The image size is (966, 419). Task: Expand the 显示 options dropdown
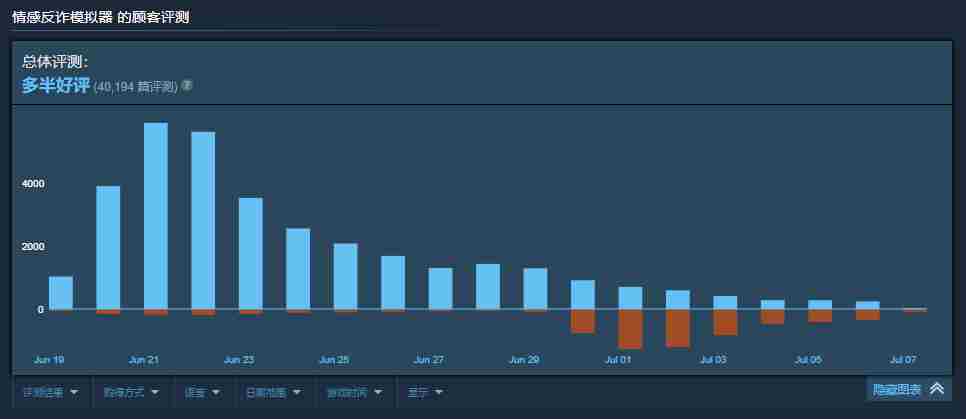click(x=425, y=393)
